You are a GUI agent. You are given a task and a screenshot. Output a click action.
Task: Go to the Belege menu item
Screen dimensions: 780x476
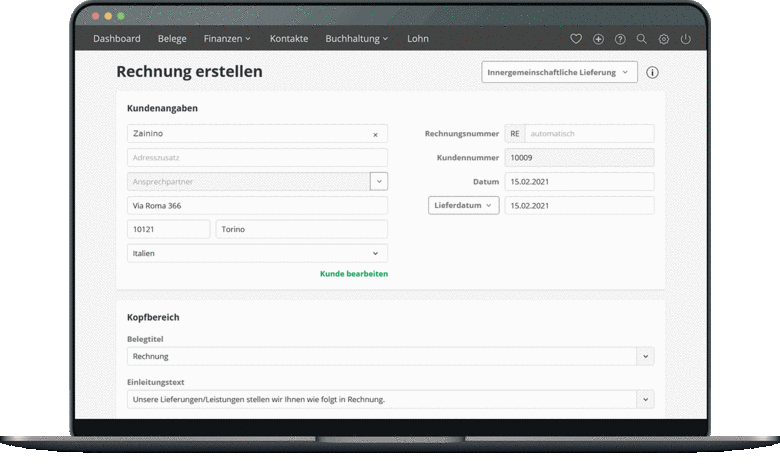[x=172, y=39]
